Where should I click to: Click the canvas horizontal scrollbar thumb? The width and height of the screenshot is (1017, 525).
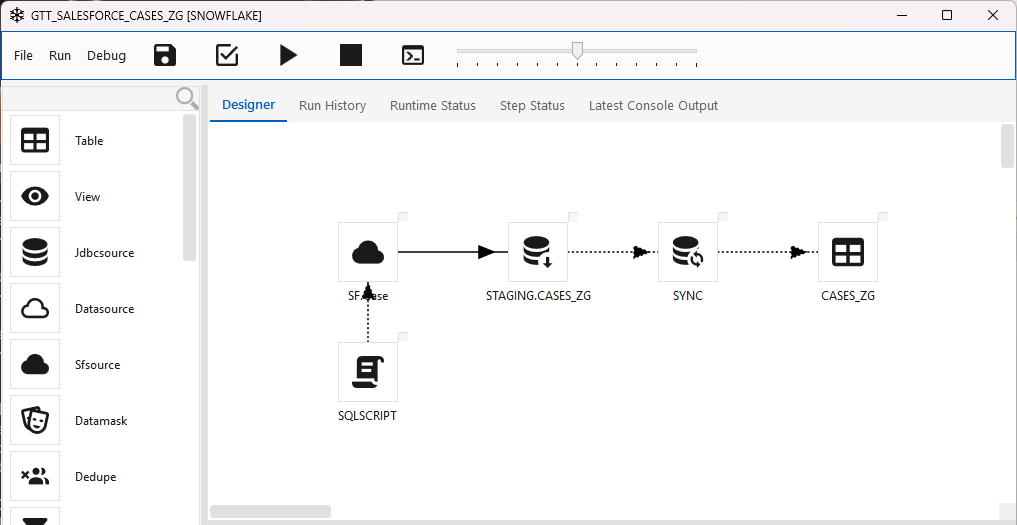[270, 511]
